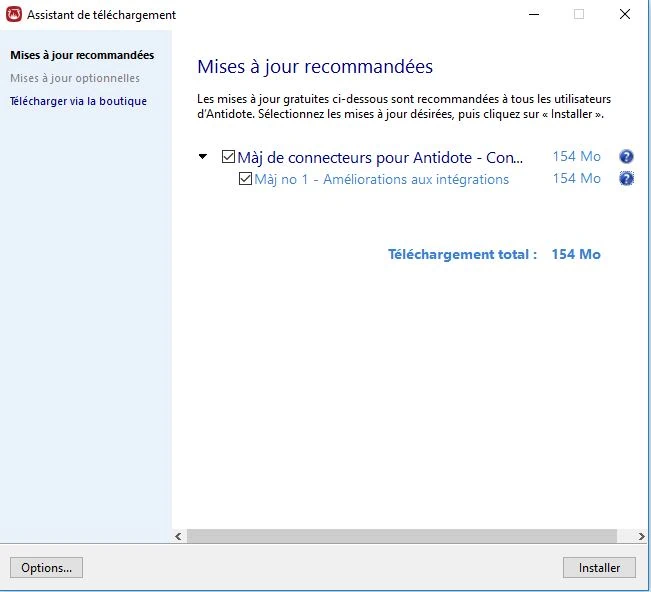Minimize the Assistant de téléchargement window
651x592 pixels.
click(533, 15)
